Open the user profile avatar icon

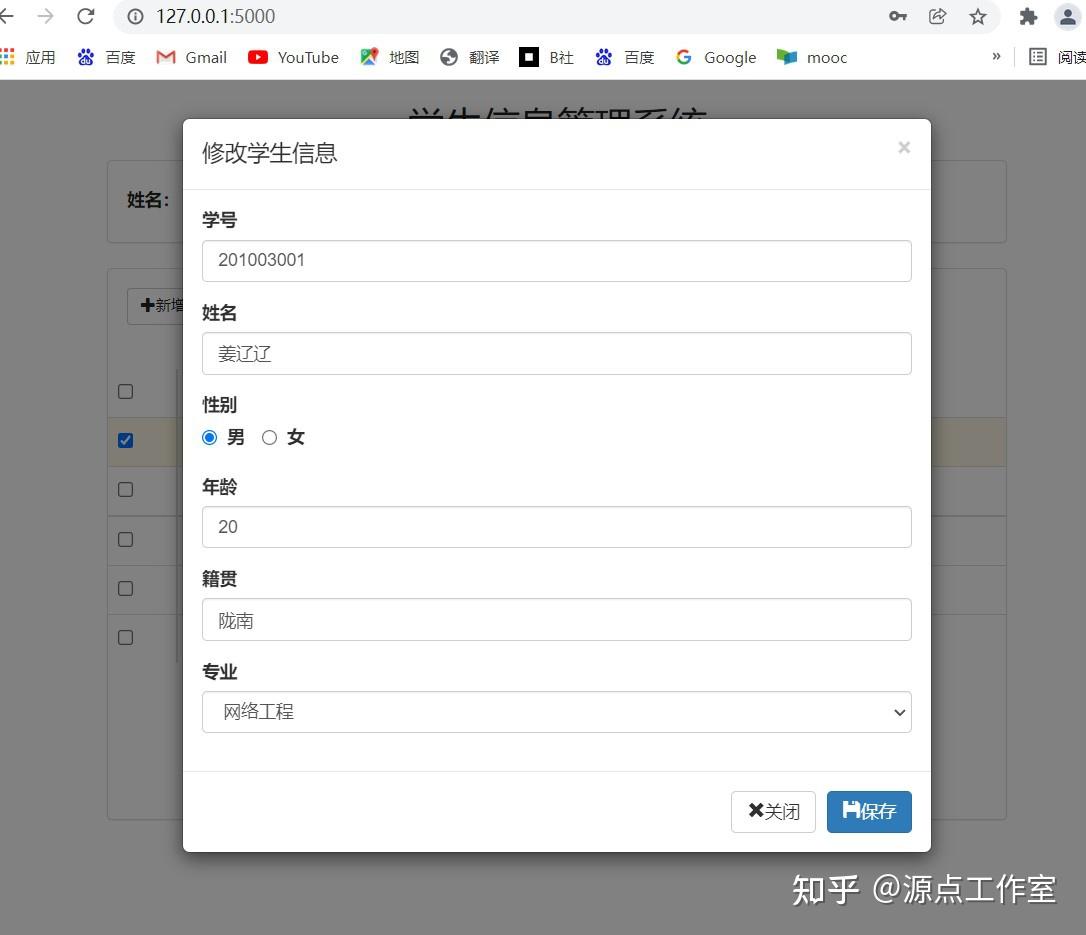[1067, 17]
